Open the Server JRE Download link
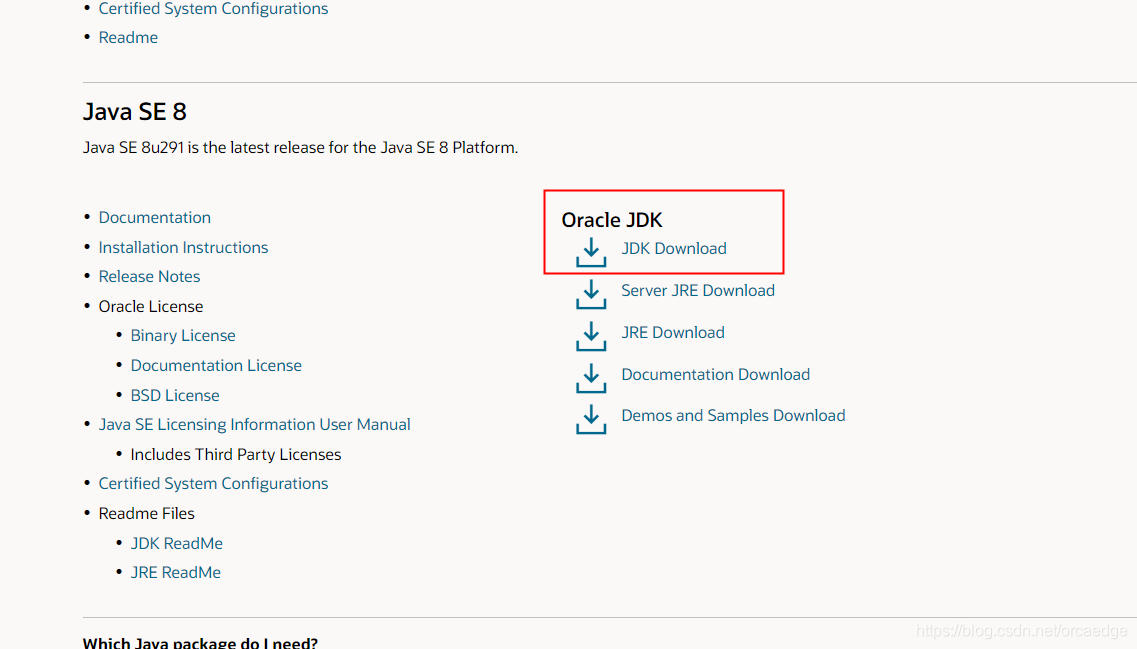Screen dimensions: 1137x649 coord(698,291)
